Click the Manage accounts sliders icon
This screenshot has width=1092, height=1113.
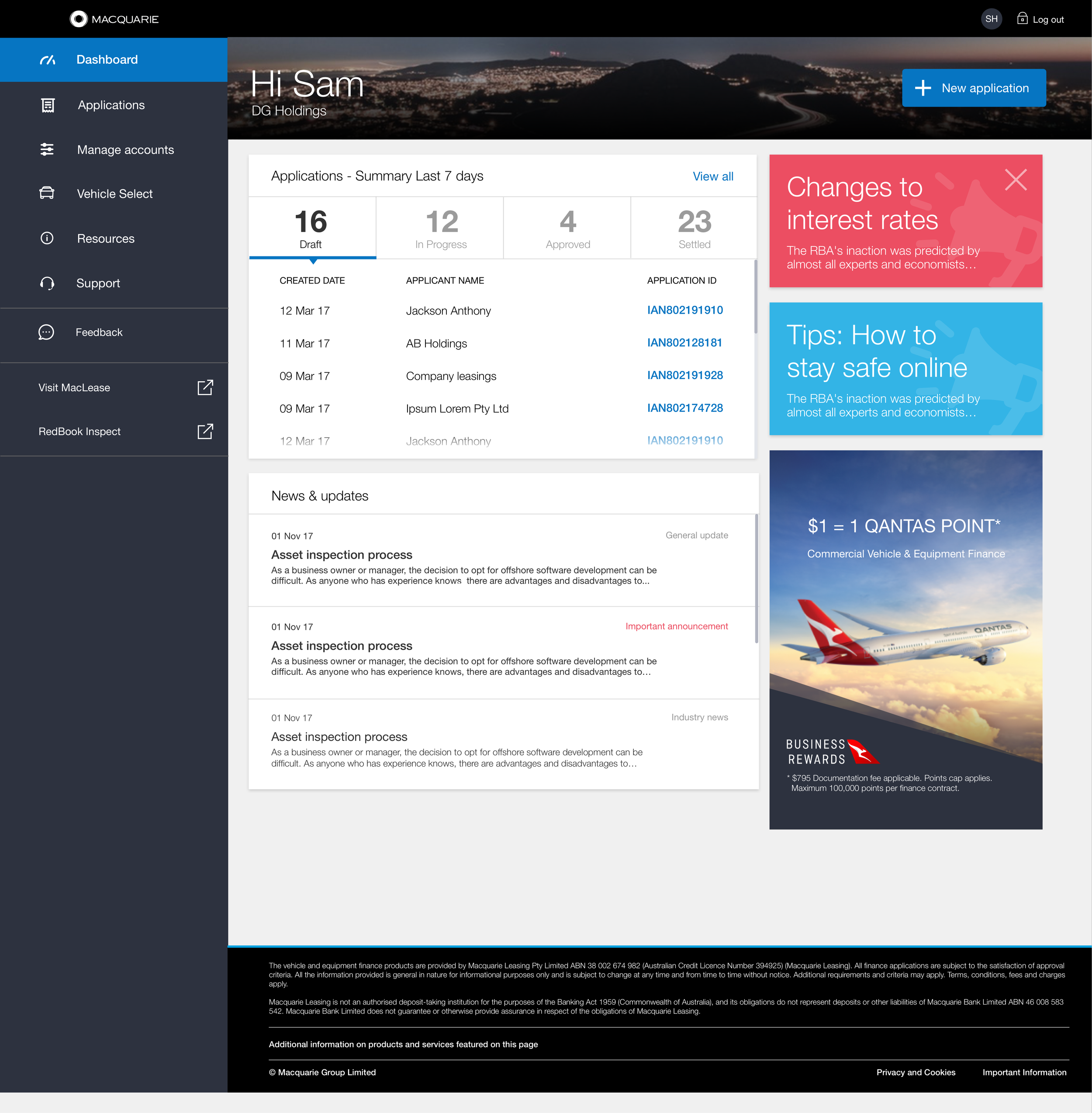(47, 150)
